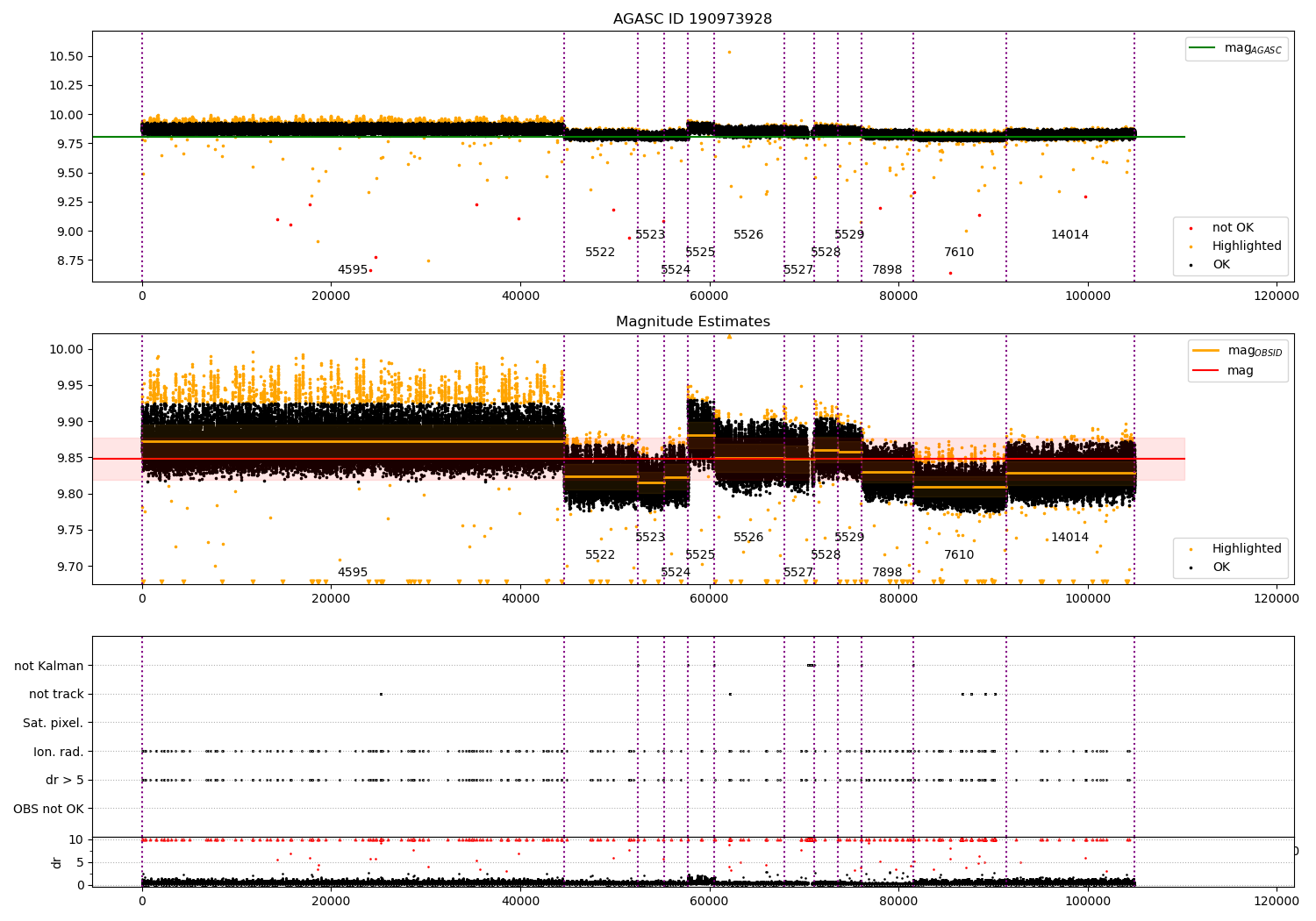The height and width of the screenshot is (921, 1316).
Task: Select obsid label 5522 in the top panel
Action: coord(600,252)
